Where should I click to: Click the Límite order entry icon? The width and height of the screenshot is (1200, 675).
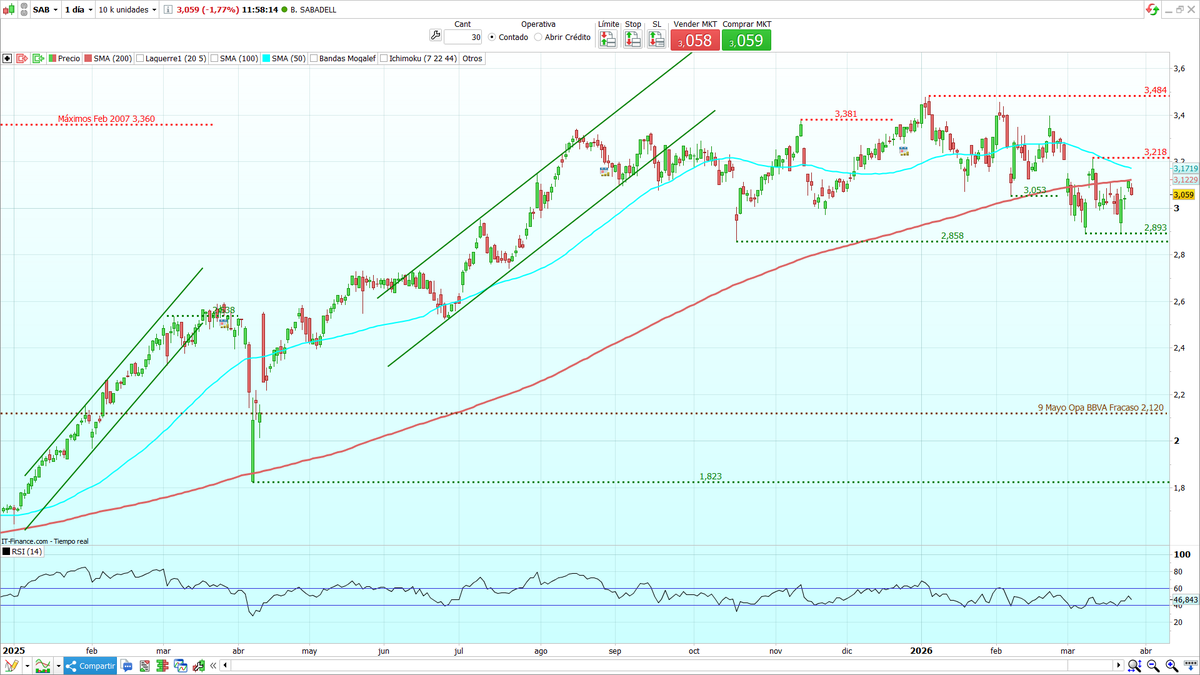[608, 38]
